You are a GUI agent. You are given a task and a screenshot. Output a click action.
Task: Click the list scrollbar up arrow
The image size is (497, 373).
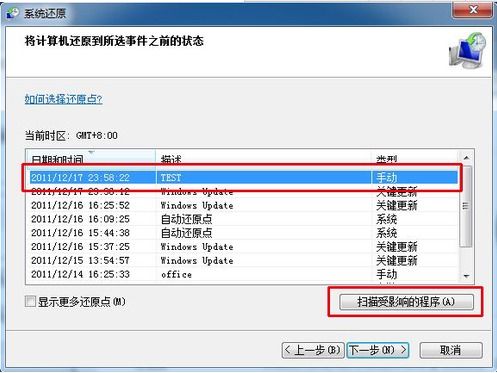point(466,157)
